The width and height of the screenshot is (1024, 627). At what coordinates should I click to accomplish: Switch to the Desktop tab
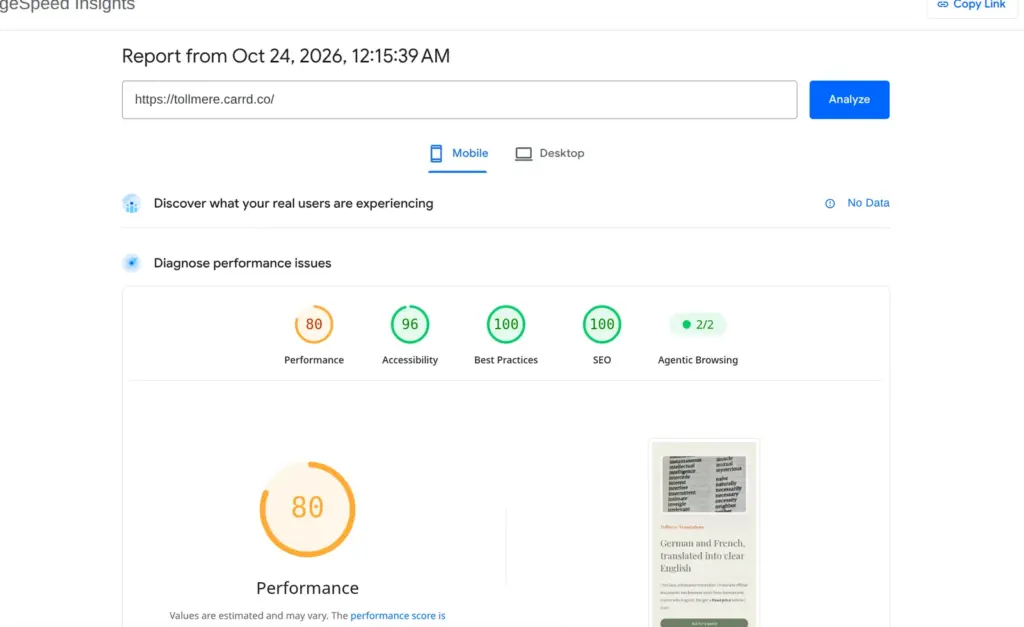[x=549, y=153]
